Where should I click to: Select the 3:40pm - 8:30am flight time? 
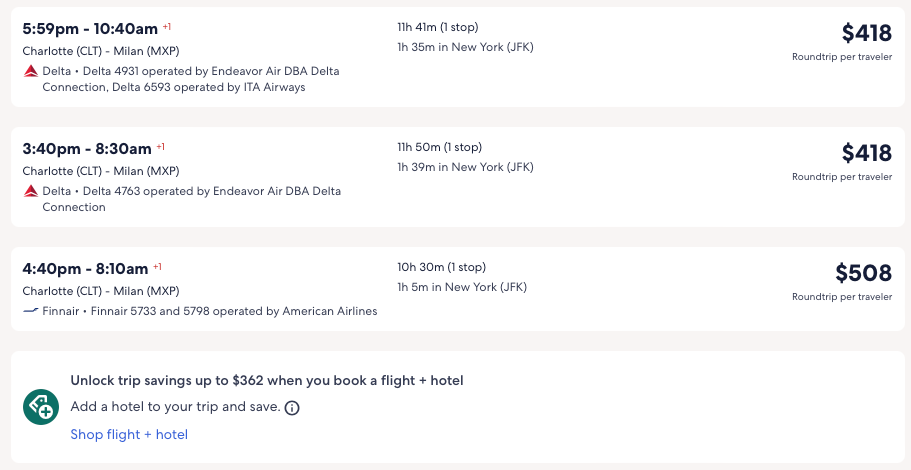[x=87, y=148]
